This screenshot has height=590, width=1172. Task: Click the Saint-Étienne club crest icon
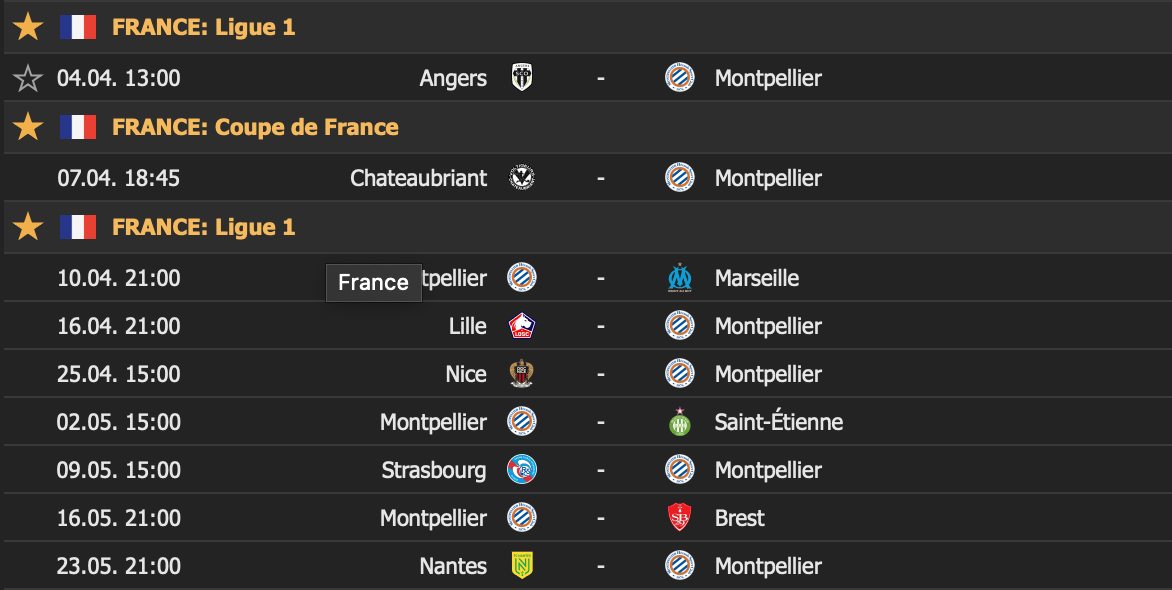point(680,422)
